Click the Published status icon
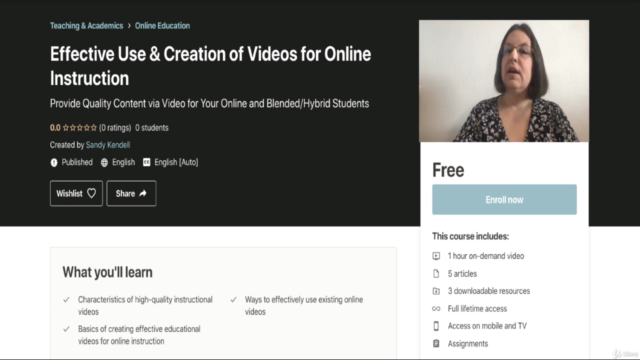 point(54,162)
